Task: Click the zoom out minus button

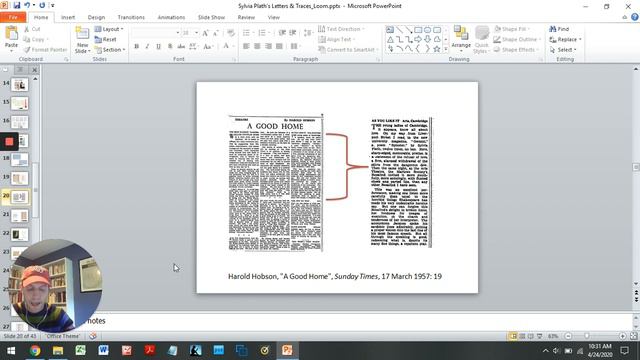Action: pos(568,336)
